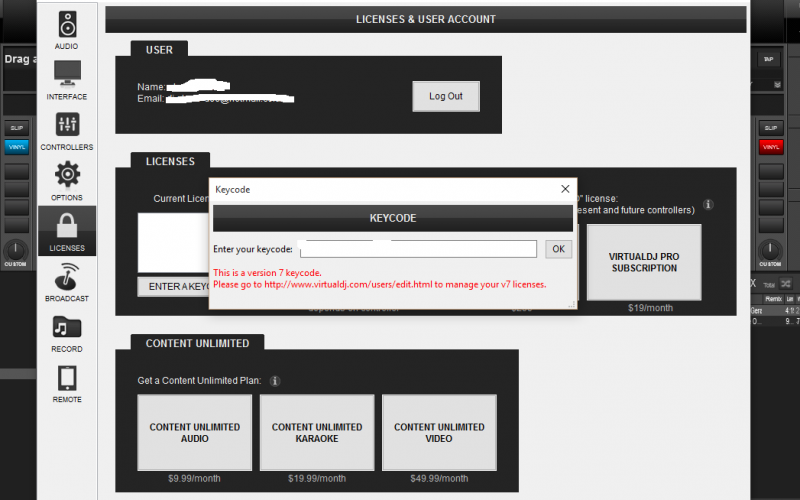This screenshot has height=500, width=800.
Task: Open the Options gear section
Action: 67,181
